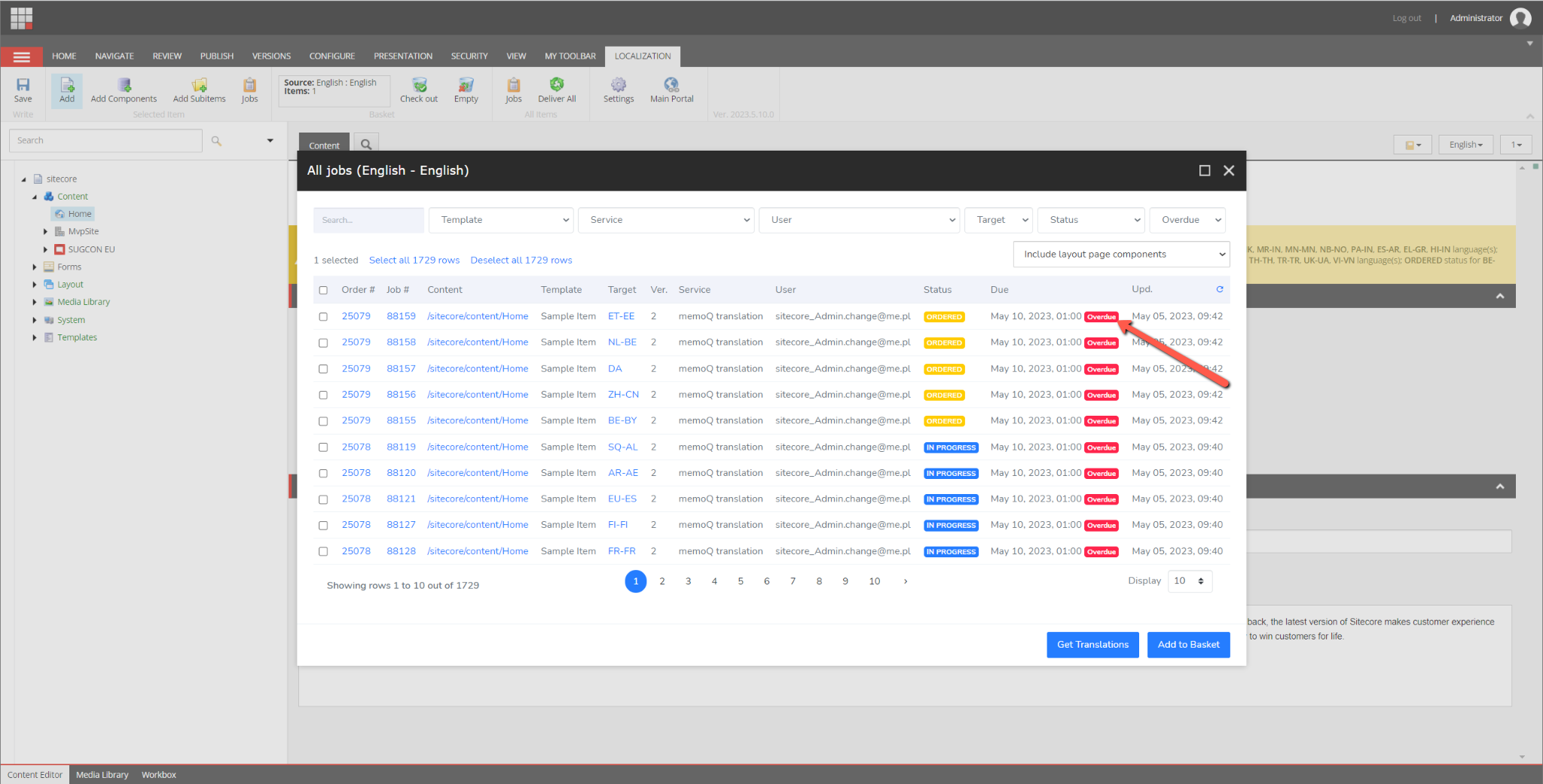The image size is (1543, 784).
Task: Expand the Templates tree node
Action: (35, 338)
